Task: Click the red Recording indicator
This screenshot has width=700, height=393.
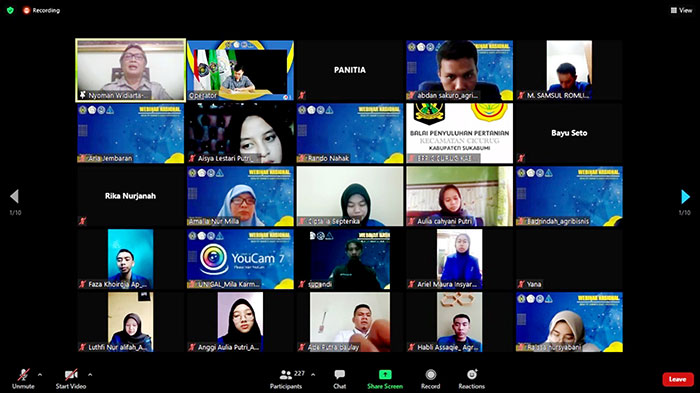Action: [41, 10]
